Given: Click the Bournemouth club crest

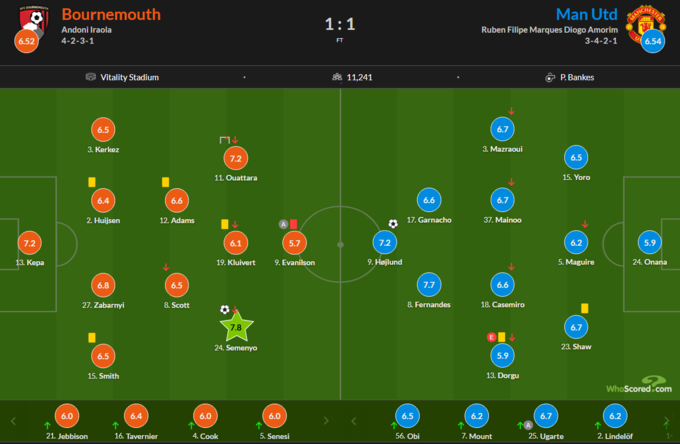Looking at the screenshot, I should click(x=34, y=22).
